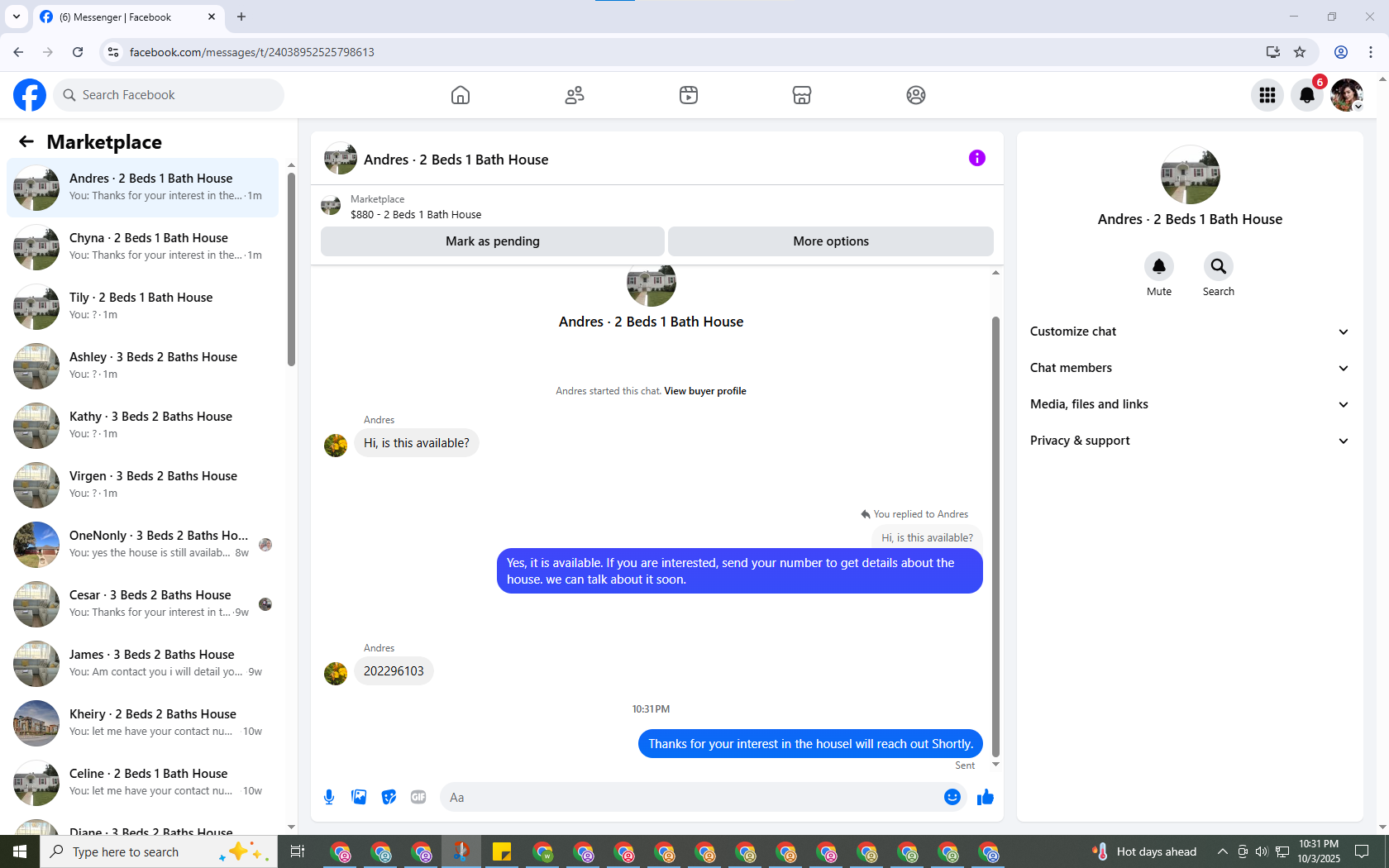Image resolution: width=1389 pixels, height=868 pixels.
Task: Open emoji picker in message box
Action: click(952, 797)
